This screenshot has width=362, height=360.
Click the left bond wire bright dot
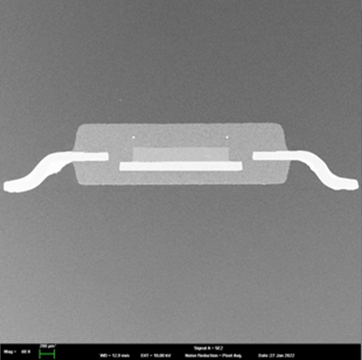click(134, 137)
